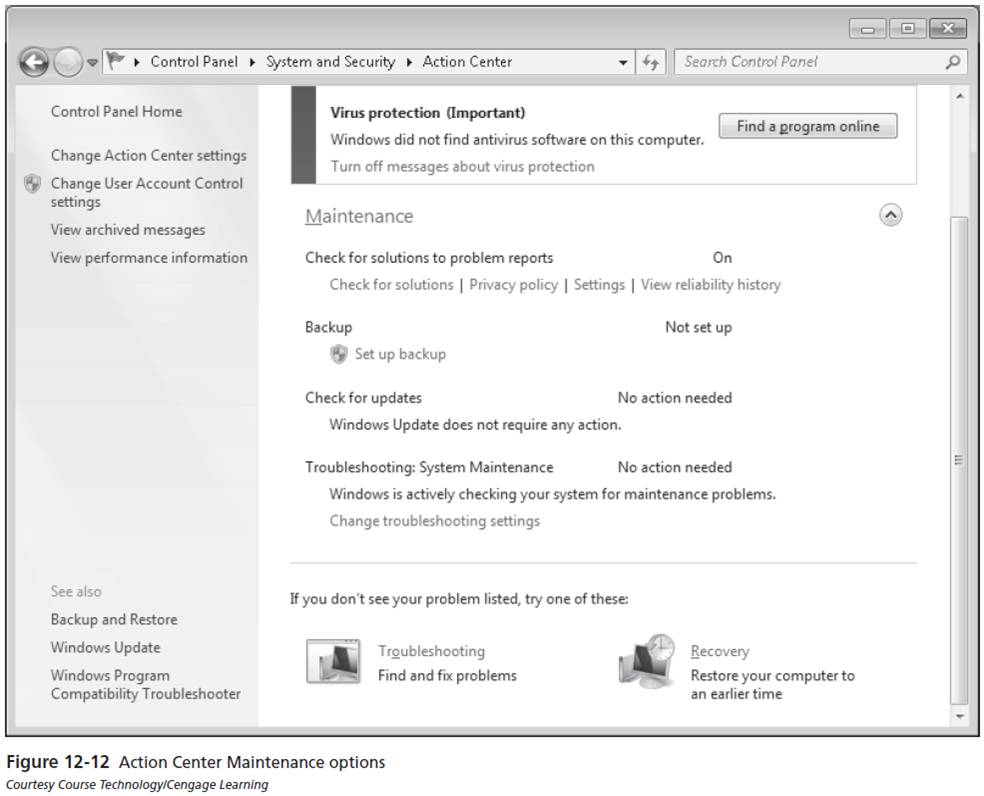This screenshot has height=796, width=984.
Task: Click the Check for solutions link
Action: (392, 285)
